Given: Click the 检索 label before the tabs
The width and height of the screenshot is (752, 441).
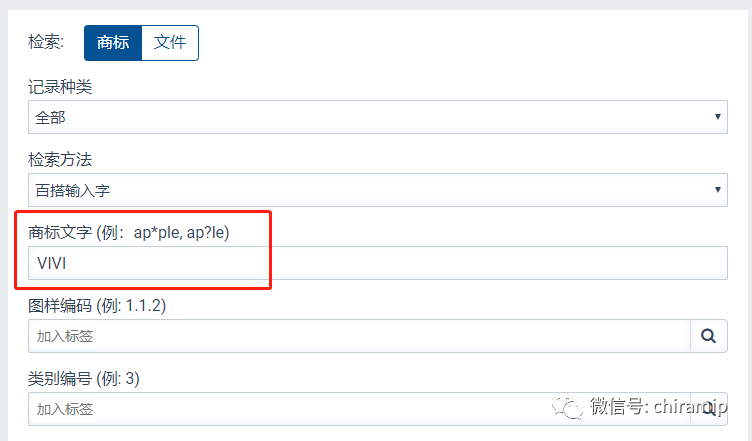Looking at the screenshot, I should point(46,42).
